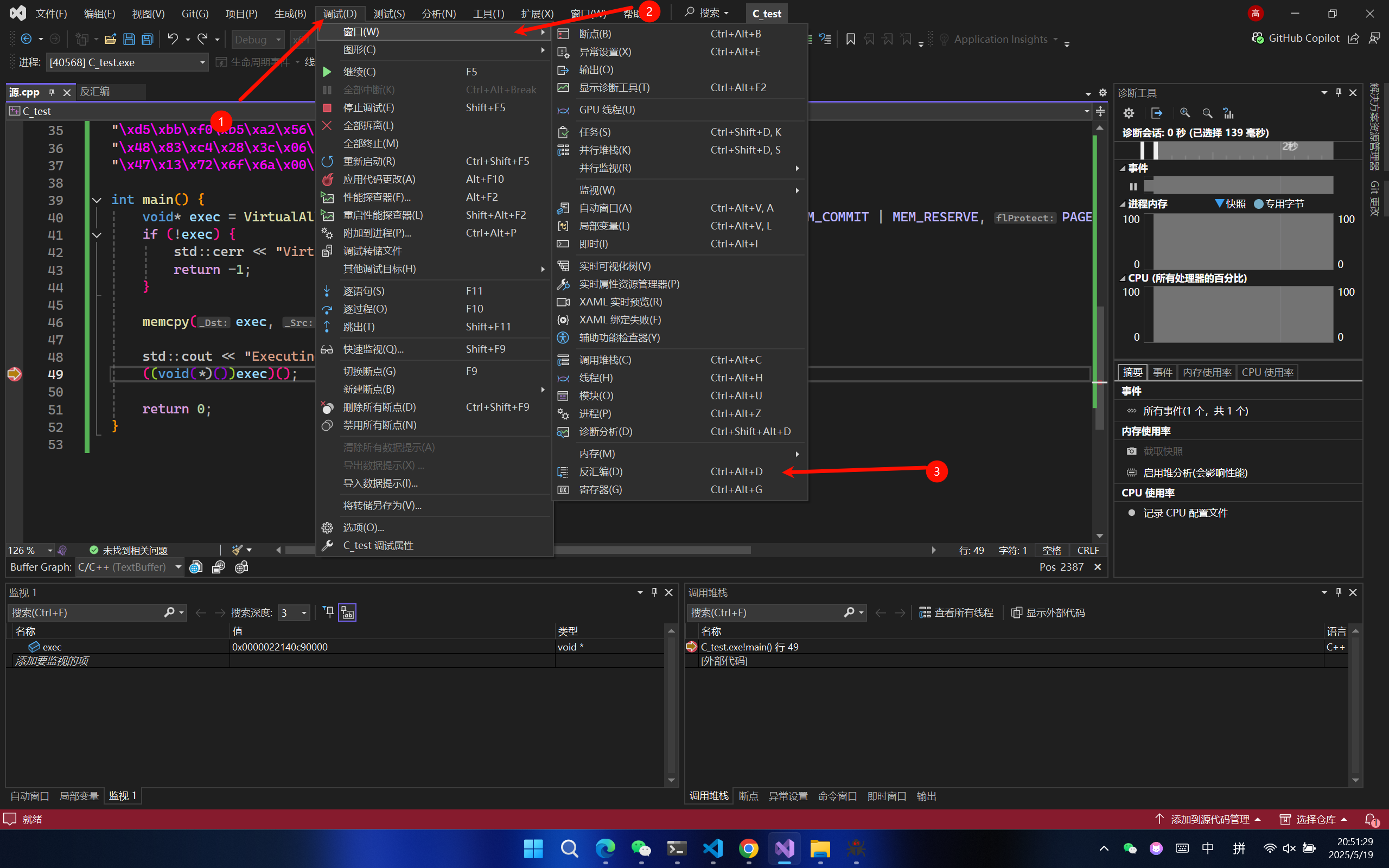Switch to the 内存使用率 tab
Screen dimensions: 1389x868
click(1207, 372)
